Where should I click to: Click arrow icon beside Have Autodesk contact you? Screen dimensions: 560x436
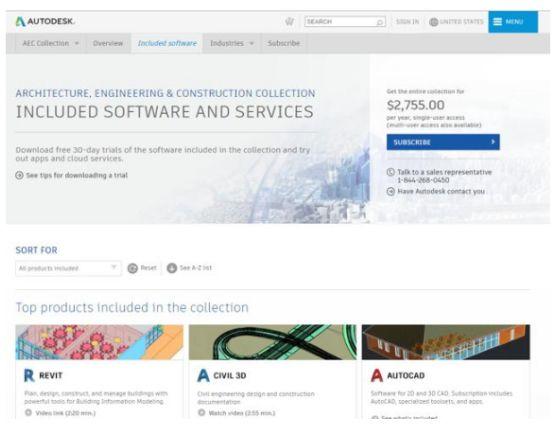(390, 191)
